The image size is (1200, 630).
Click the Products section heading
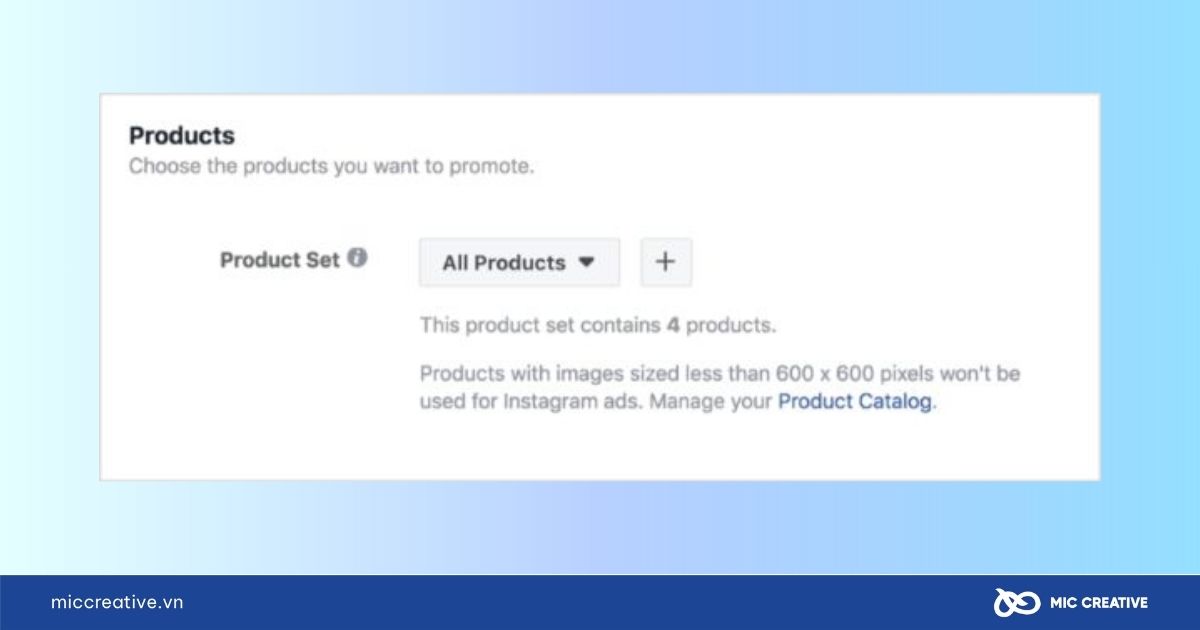pos(182,135)
